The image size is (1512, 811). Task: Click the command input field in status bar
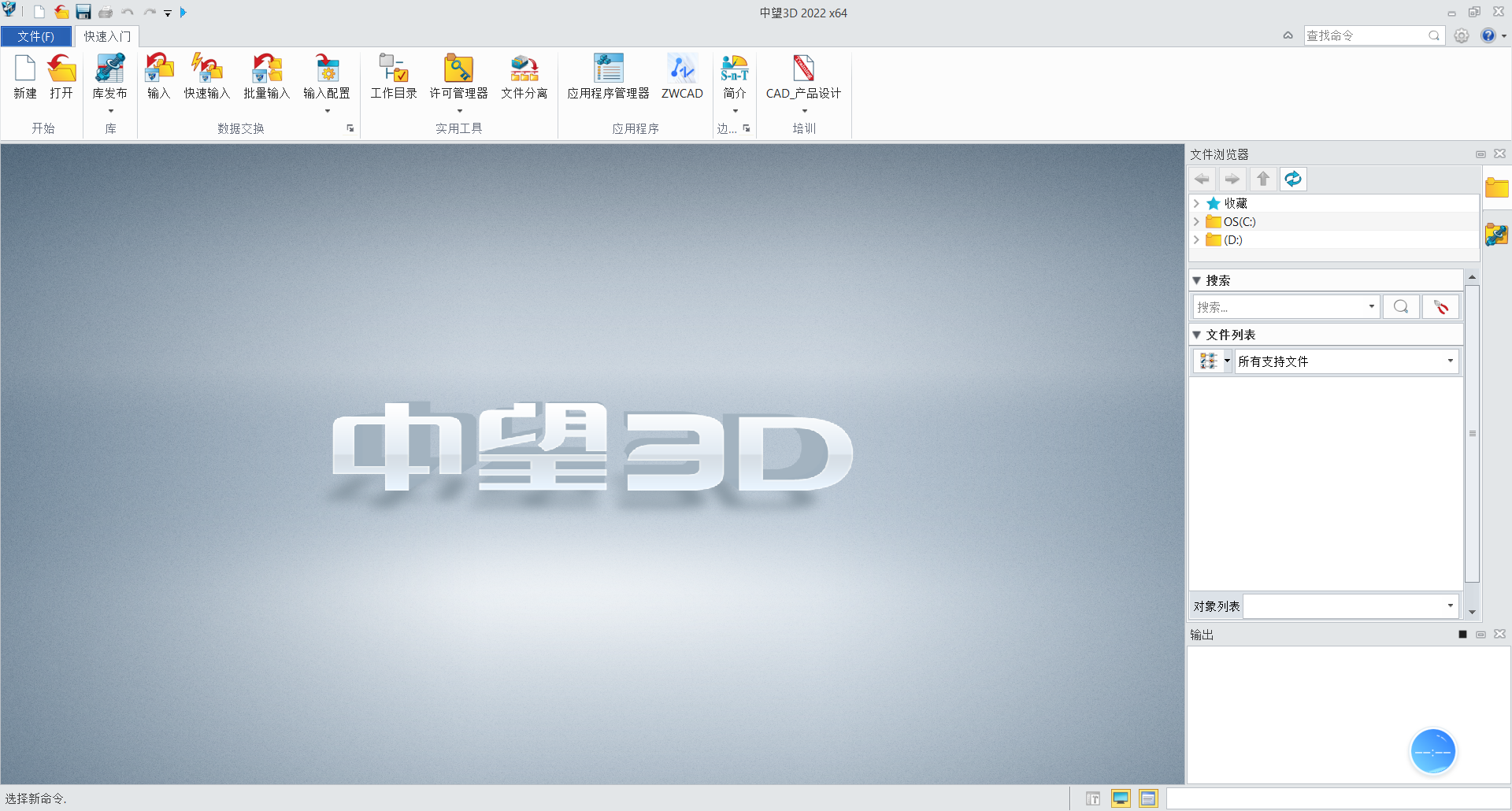(1338, 798)
